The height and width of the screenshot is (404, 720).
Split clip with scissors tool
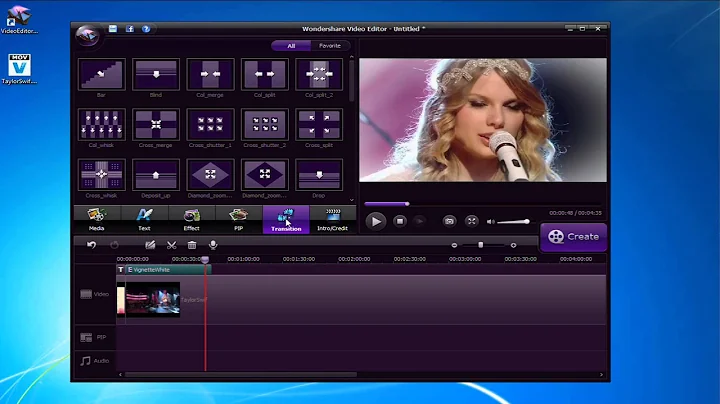172,245
